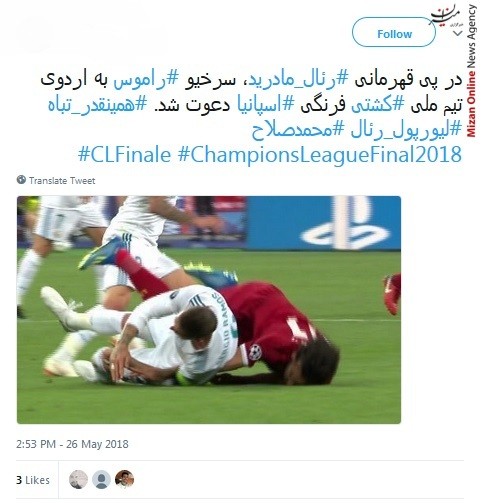Open the tweet options chevron menu
This screenshot has width=487, height=503.
point(458,33)
